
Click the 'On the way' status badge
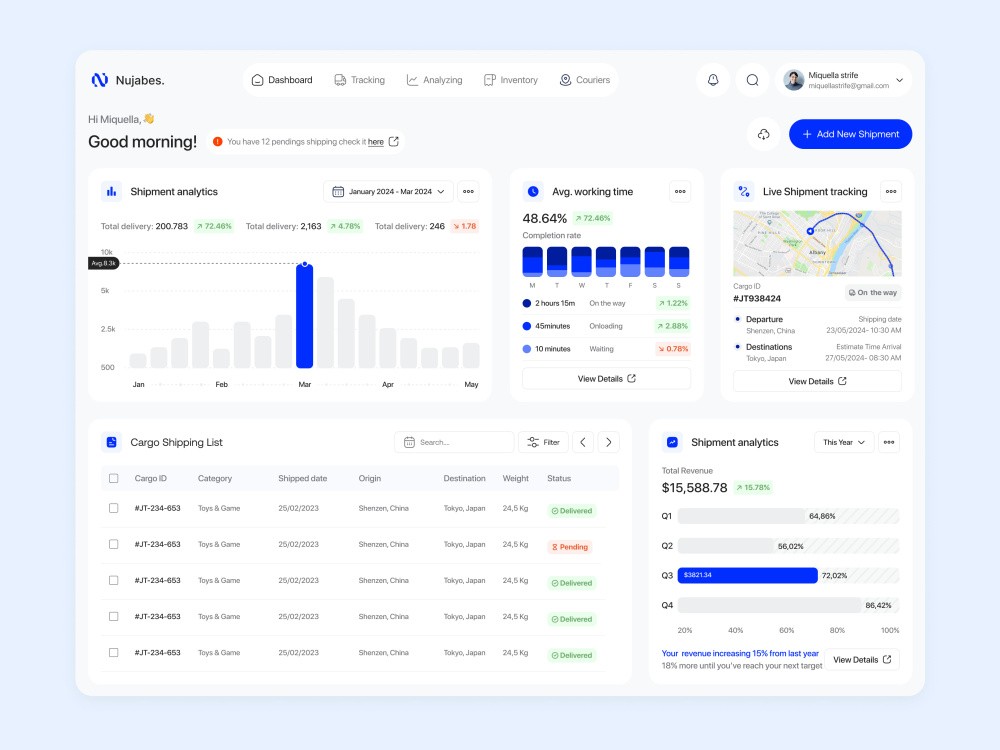(872, 293)
